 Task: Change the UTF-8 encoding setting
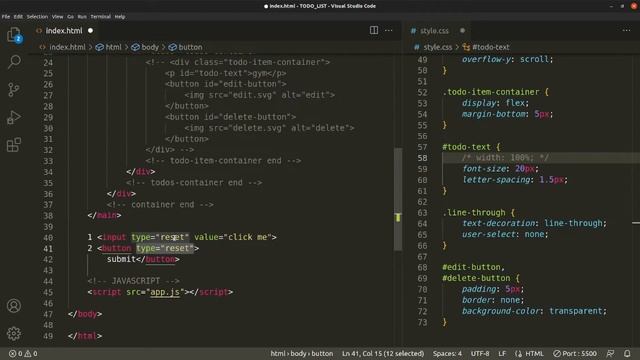[480, 353]
